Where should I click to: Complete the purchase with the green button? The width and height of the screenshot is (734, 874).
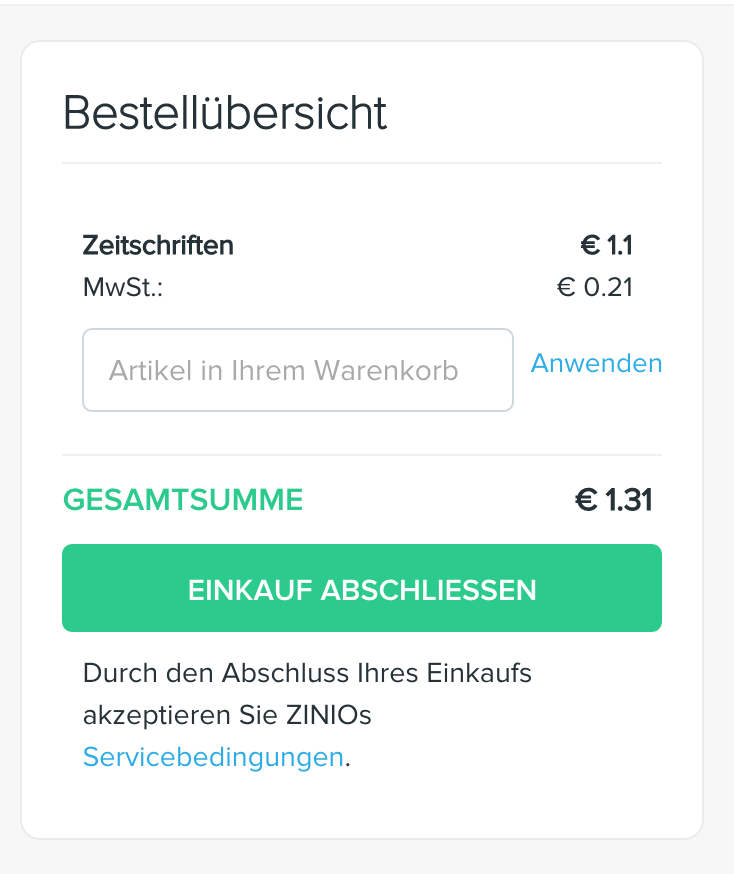click(362, 588)
